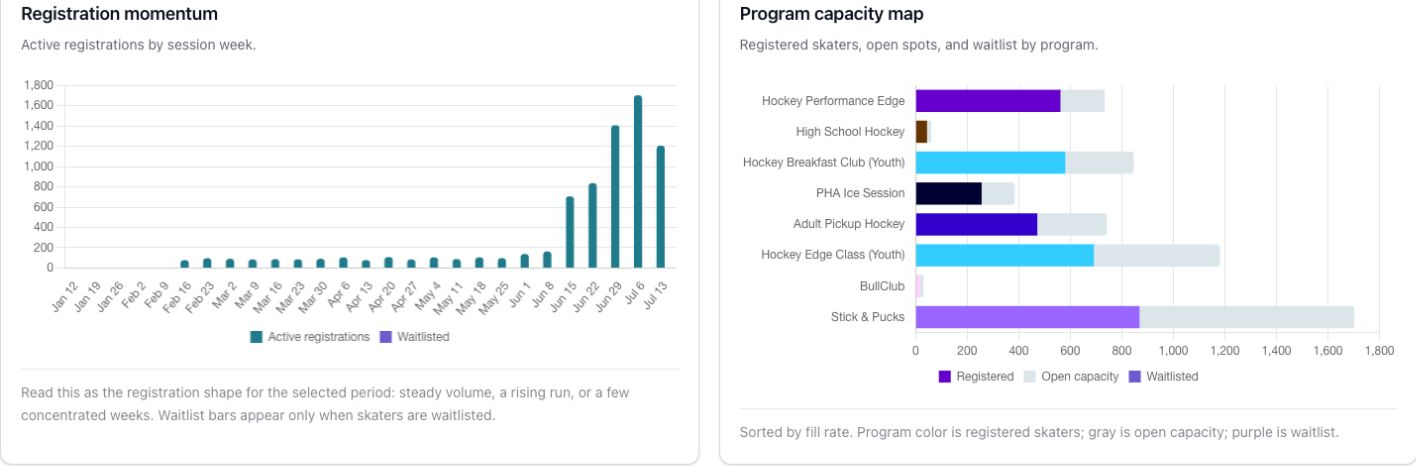This screenshot has height=466, width=1416.
Task: Click the Stick & Pucks label
Action: point(868,317)
